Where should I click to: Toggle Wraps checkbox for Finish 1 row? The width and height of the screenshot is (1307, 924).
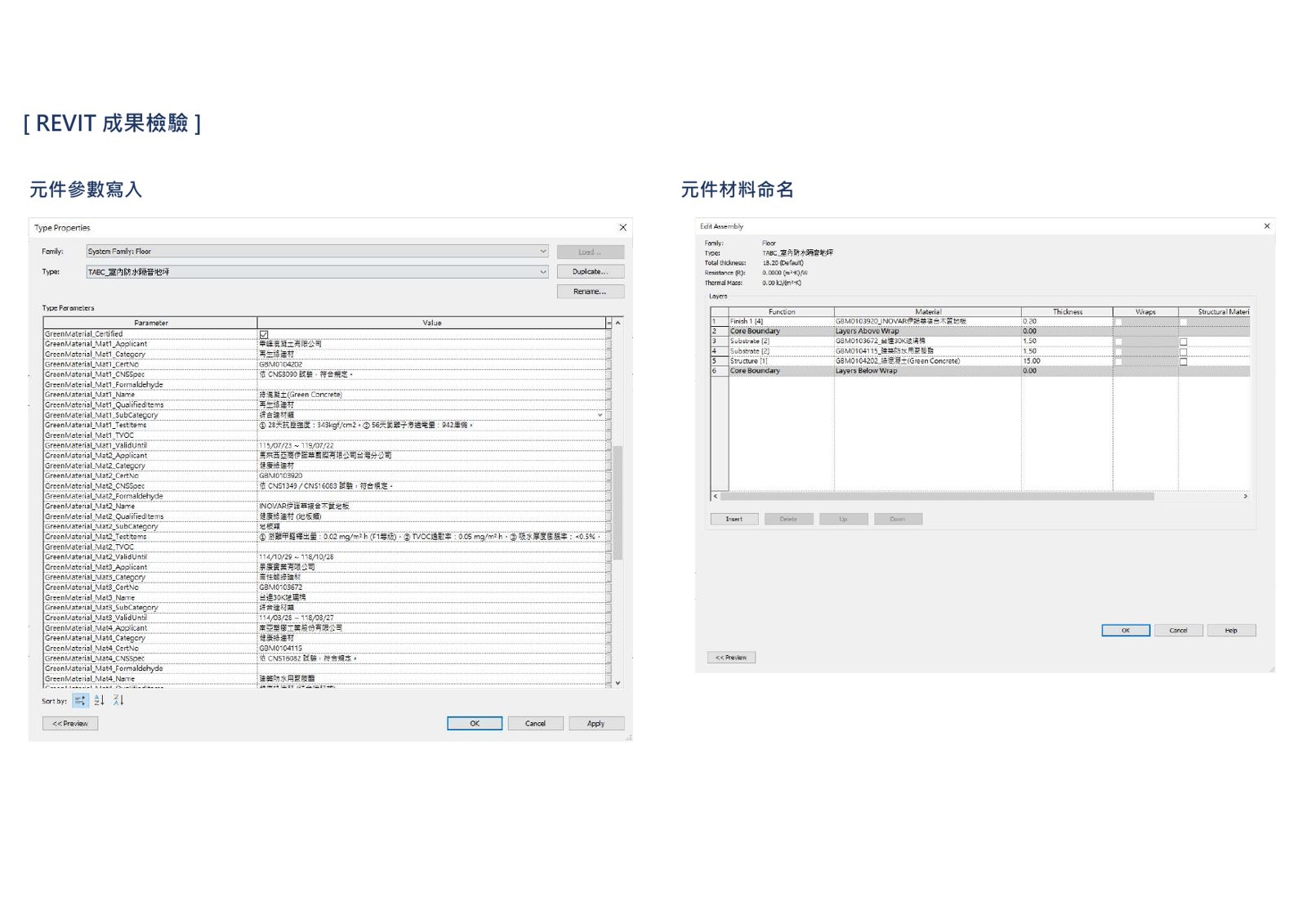1119,322
